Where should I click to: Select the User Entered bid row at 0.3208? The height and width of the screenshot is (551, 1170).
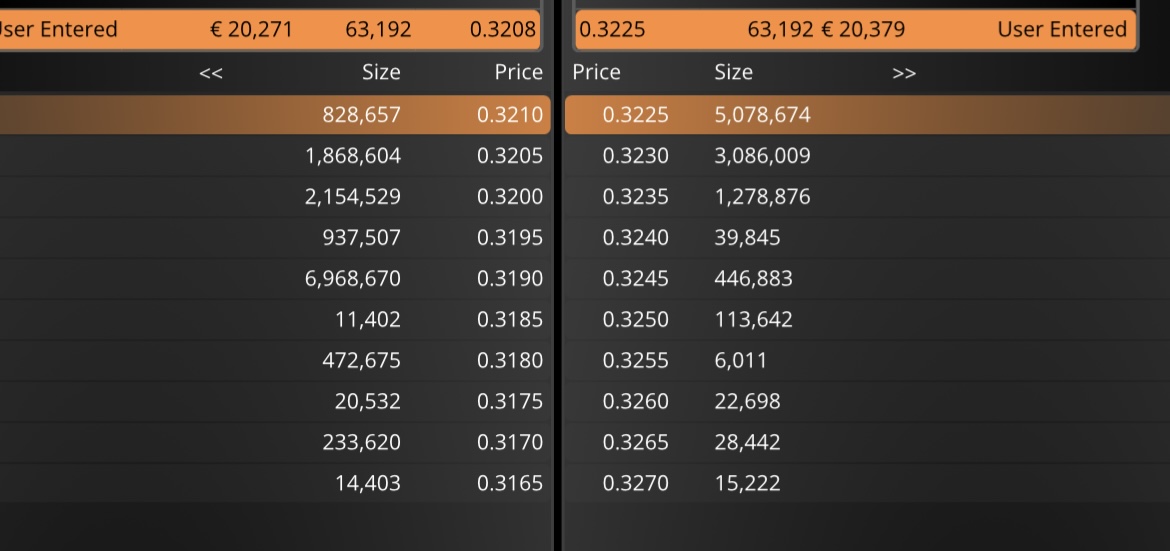268,29
